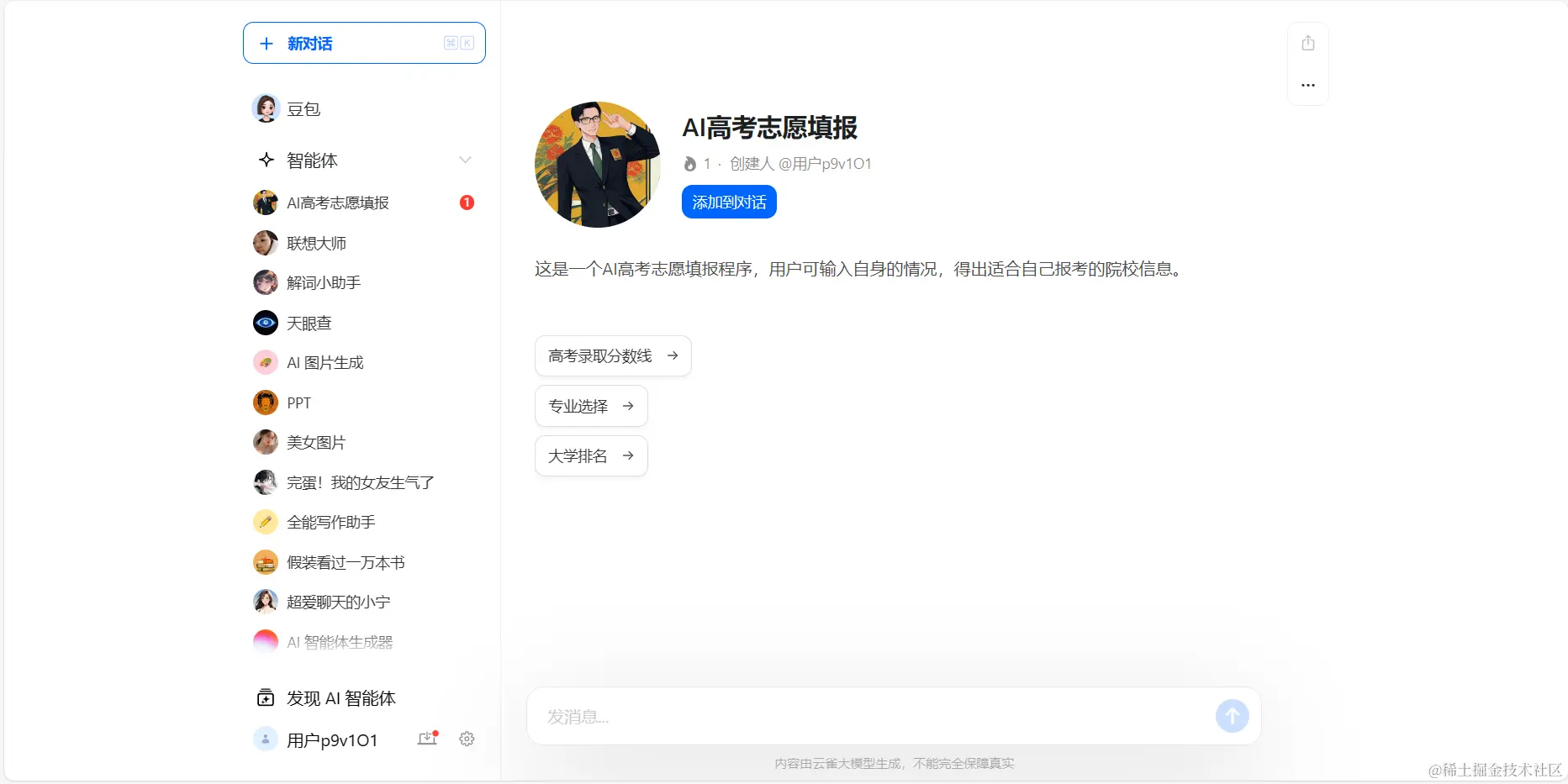1568x784 pixels.
Task: Select the 高考录取分数线 suggestion
Action: pos(613,356)
